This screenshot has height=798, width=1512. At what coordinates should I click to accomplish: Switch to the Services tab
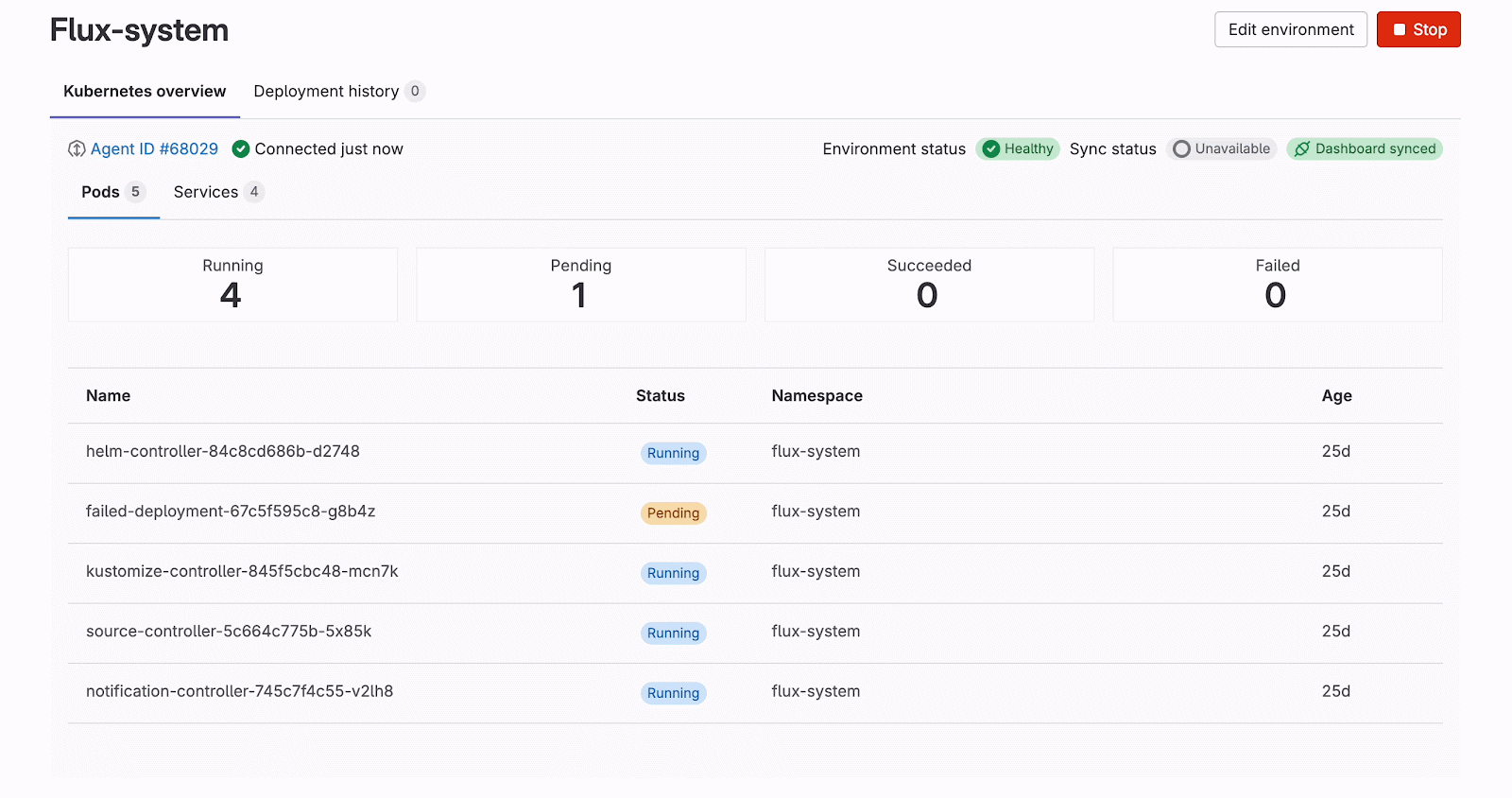218,193
